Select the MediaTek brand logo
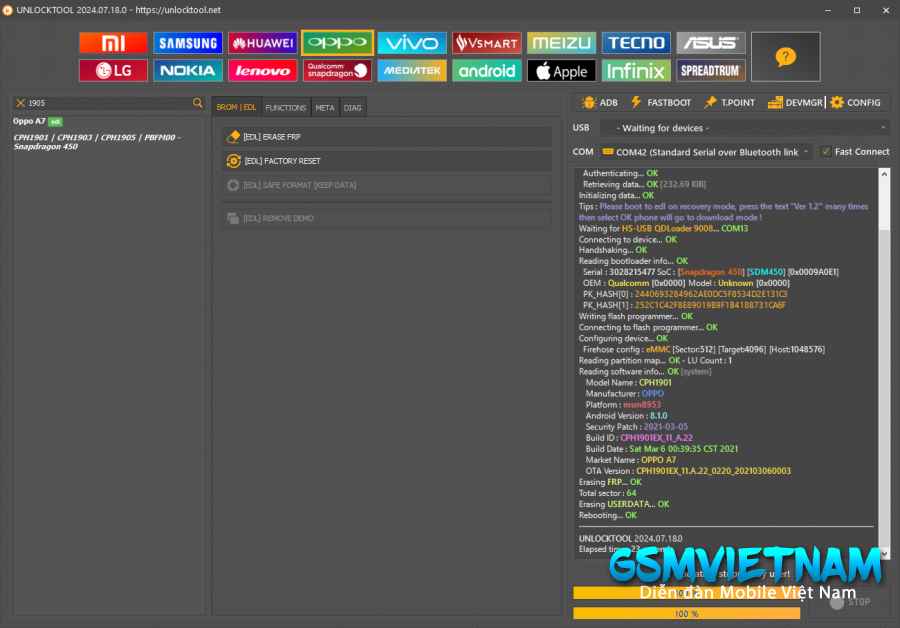 tap(412, 71)
